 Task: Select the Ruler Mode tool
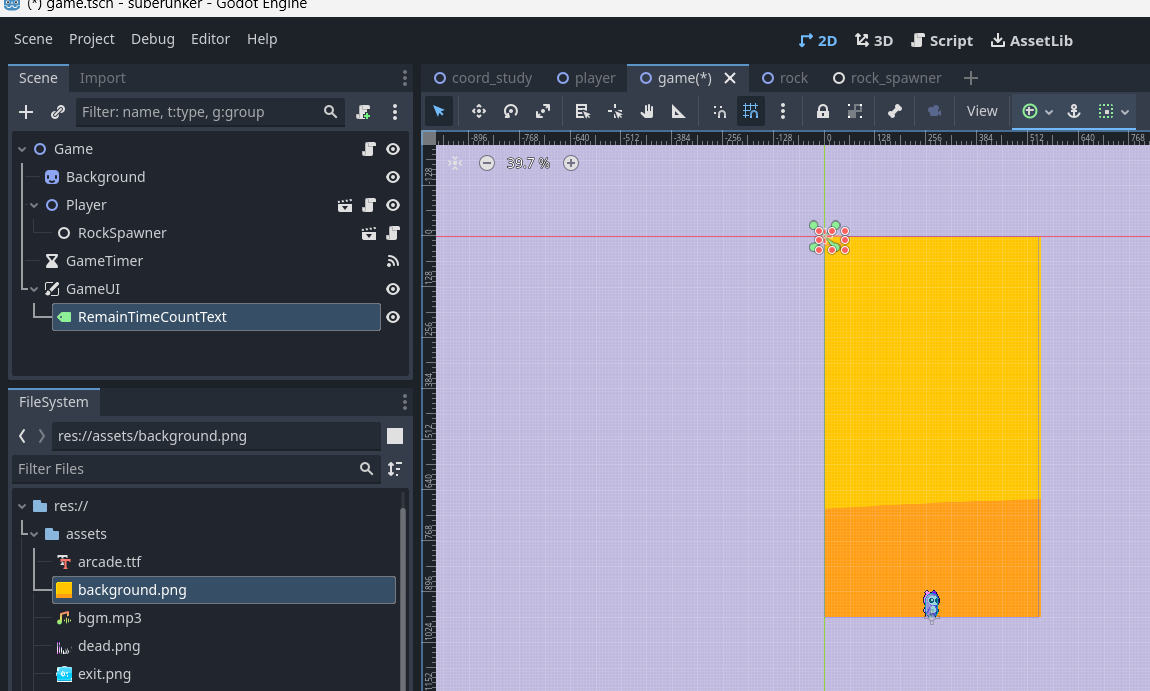678,111
